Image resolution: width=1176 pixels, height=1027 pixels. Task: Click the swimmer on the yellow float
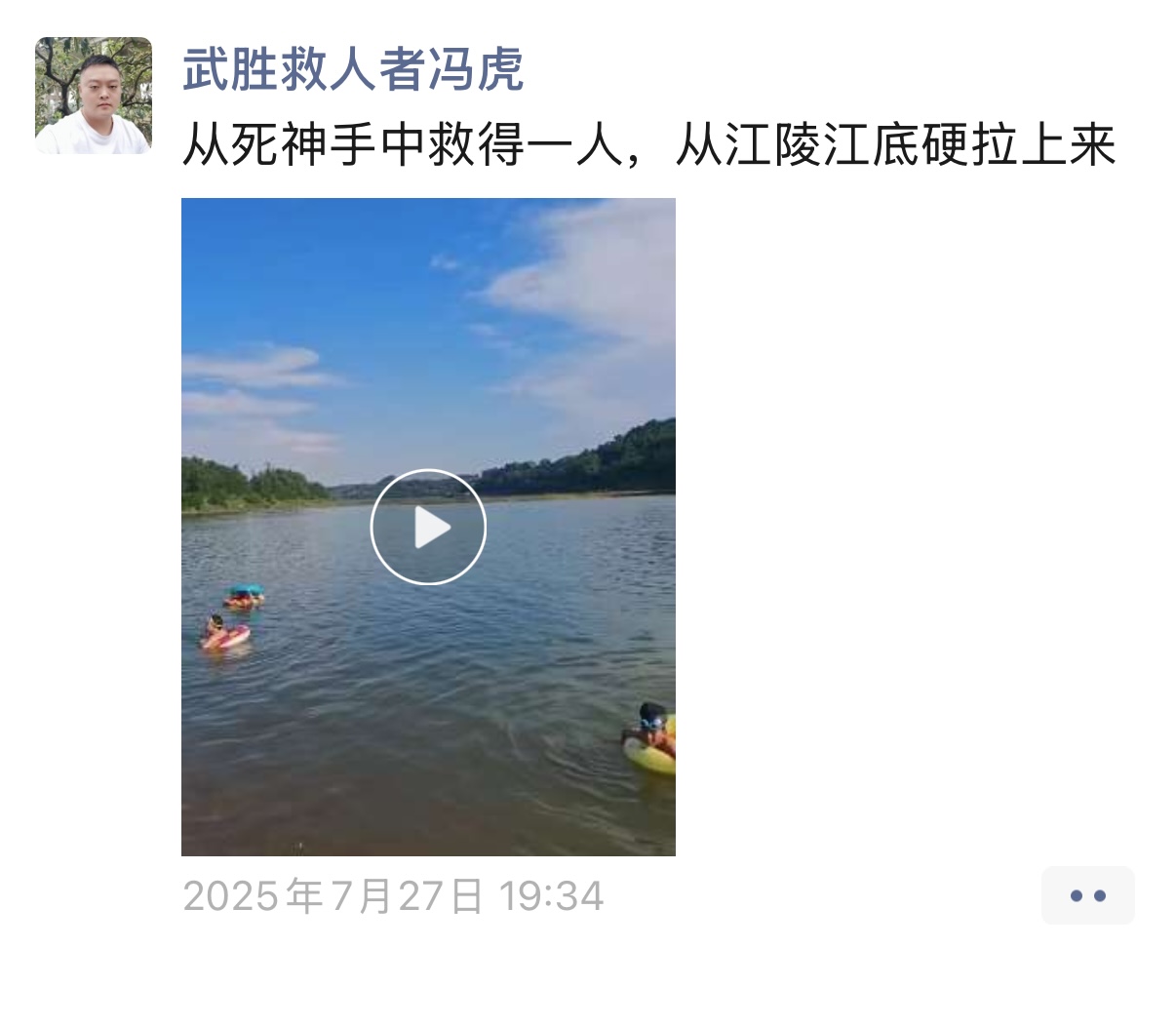click(651, 738)
